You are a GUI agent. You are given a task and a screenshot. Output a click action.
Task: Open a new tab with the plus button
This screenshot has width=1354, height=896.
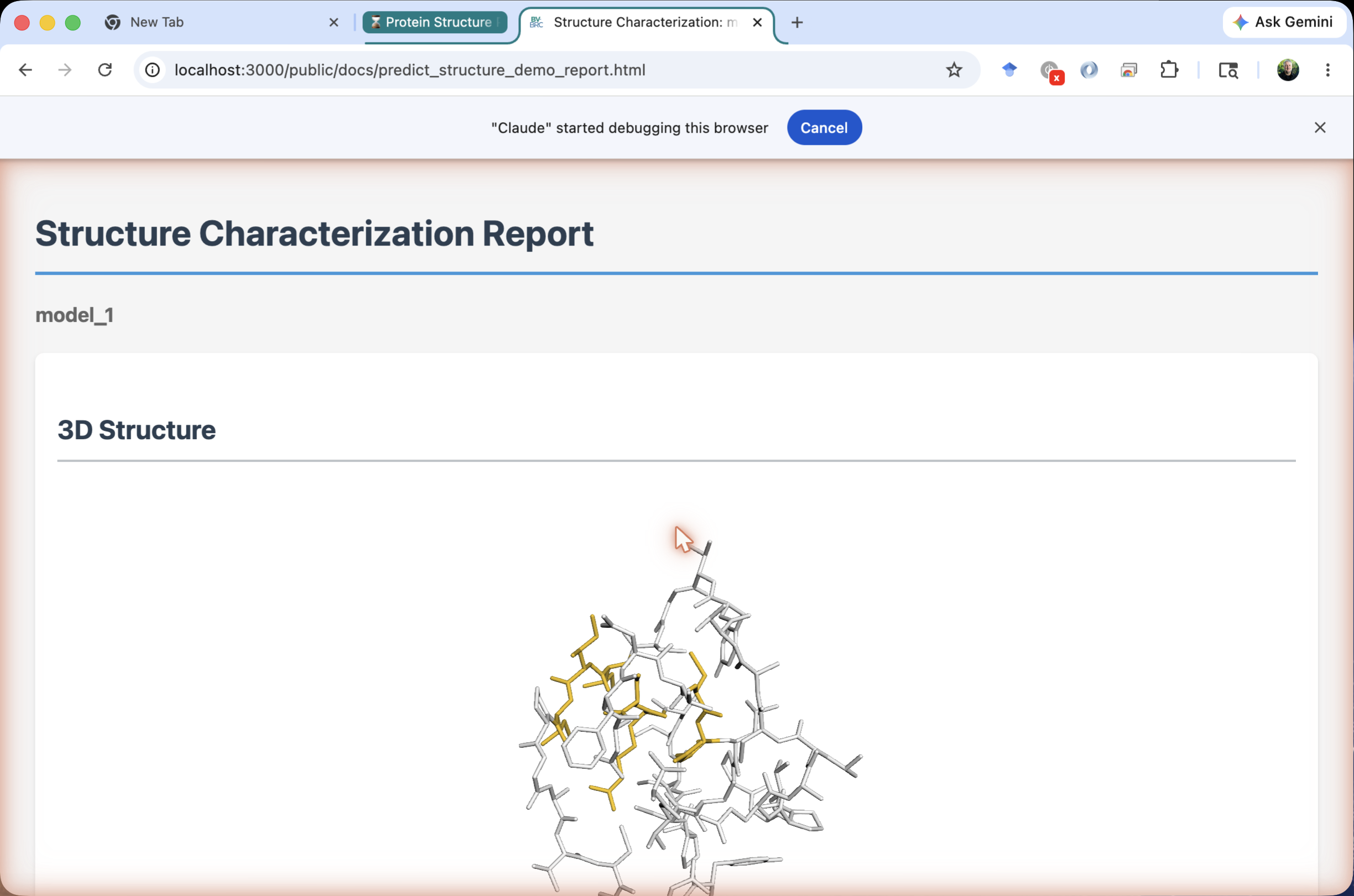(x=797, y=22)
